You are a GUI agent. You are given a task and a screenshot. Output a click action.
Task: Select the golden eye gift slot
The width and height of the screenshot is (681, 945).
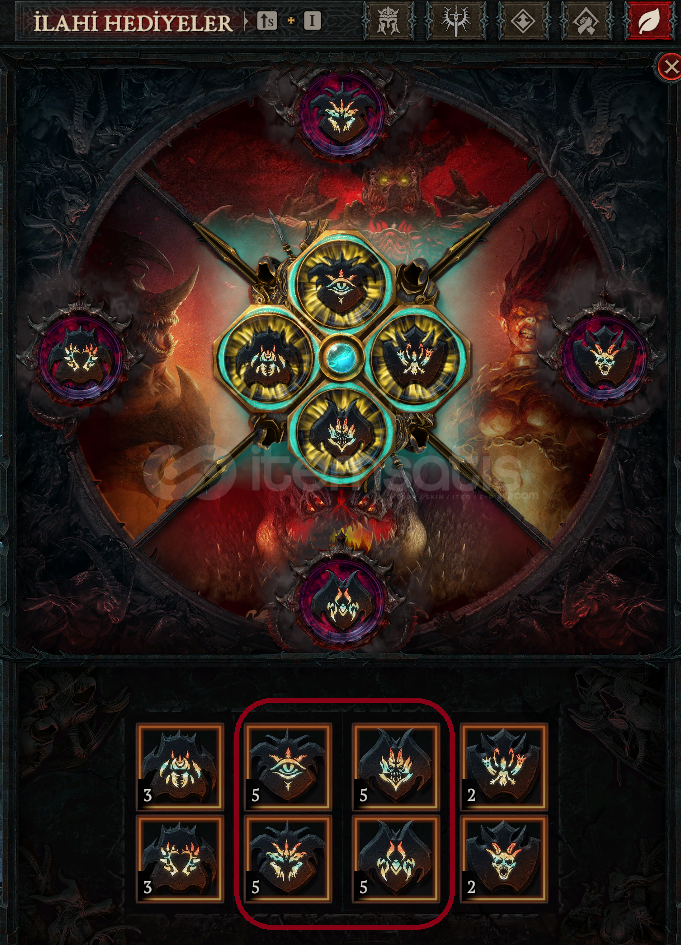point(342,281)
